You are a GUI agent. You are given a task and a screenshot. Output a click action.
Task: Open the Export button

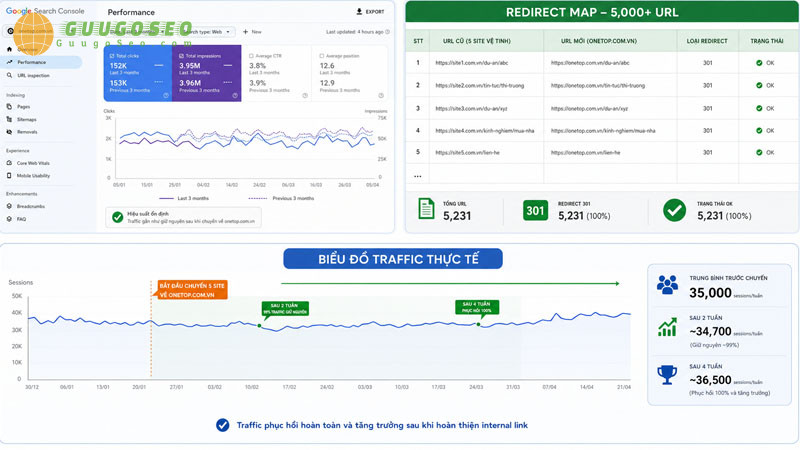pos(370,11)
